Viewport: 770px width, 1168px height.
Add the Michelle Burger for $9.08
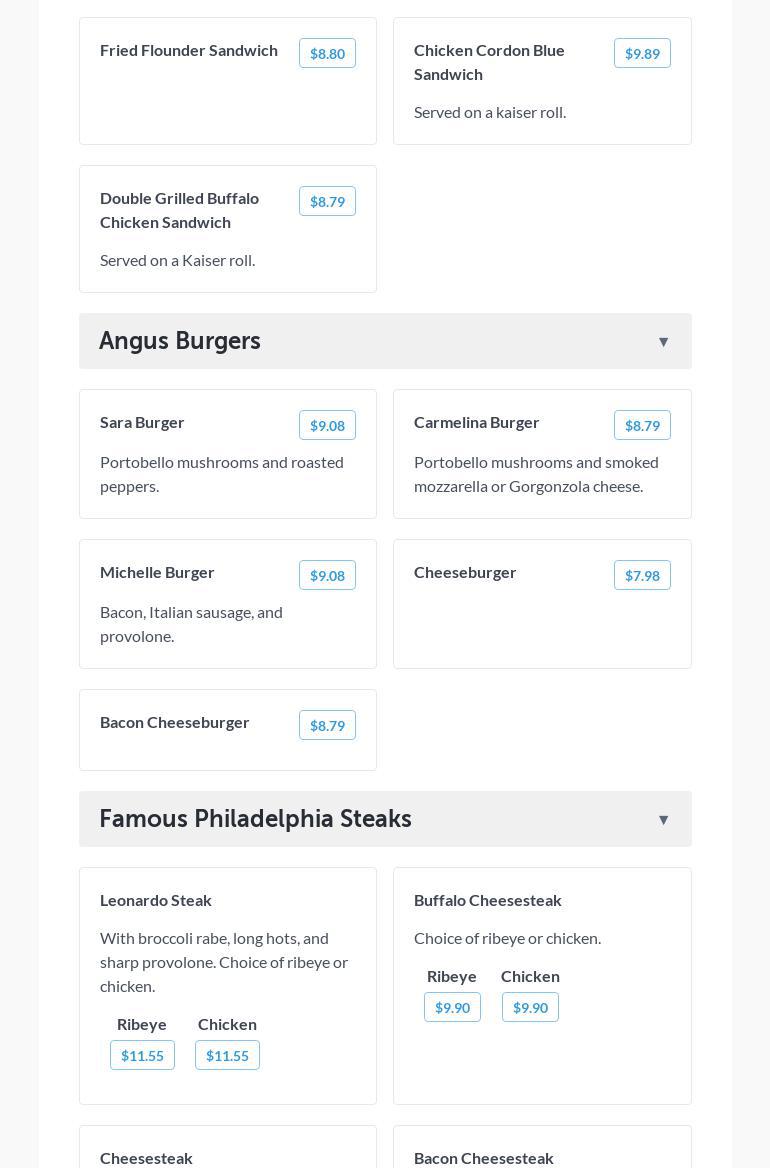click(327, 576)
